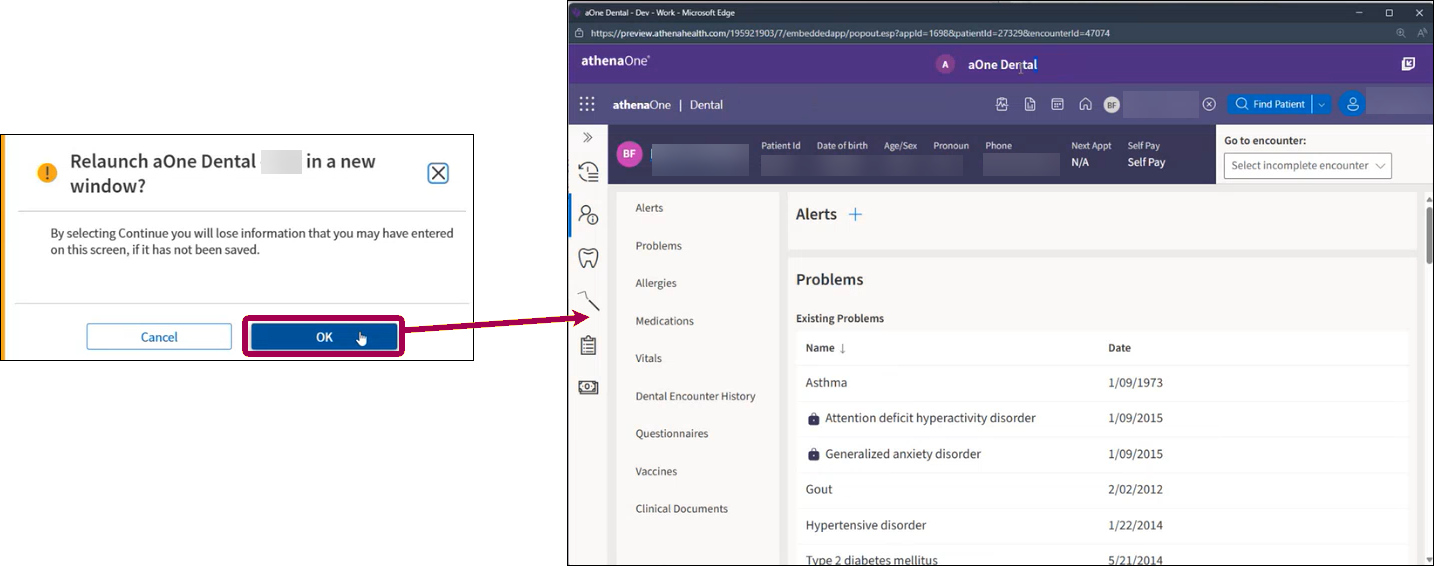Click the URL address bar in Edge
The height and width of the screenshot is (566, 1434).
click(850, 33)
